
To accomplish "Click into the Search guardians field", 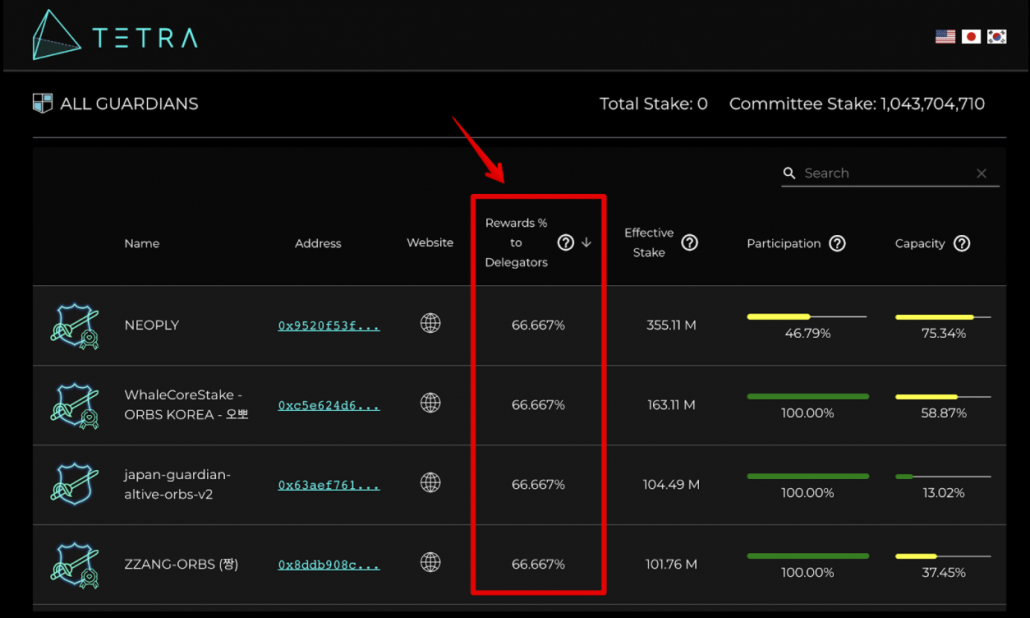I will tap(889, 173).
